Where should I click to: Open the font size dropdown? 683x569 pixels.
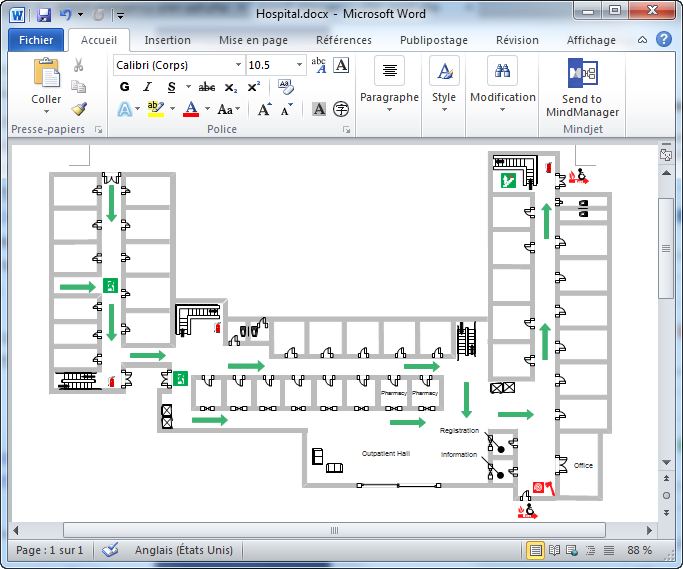coord(299,65)
